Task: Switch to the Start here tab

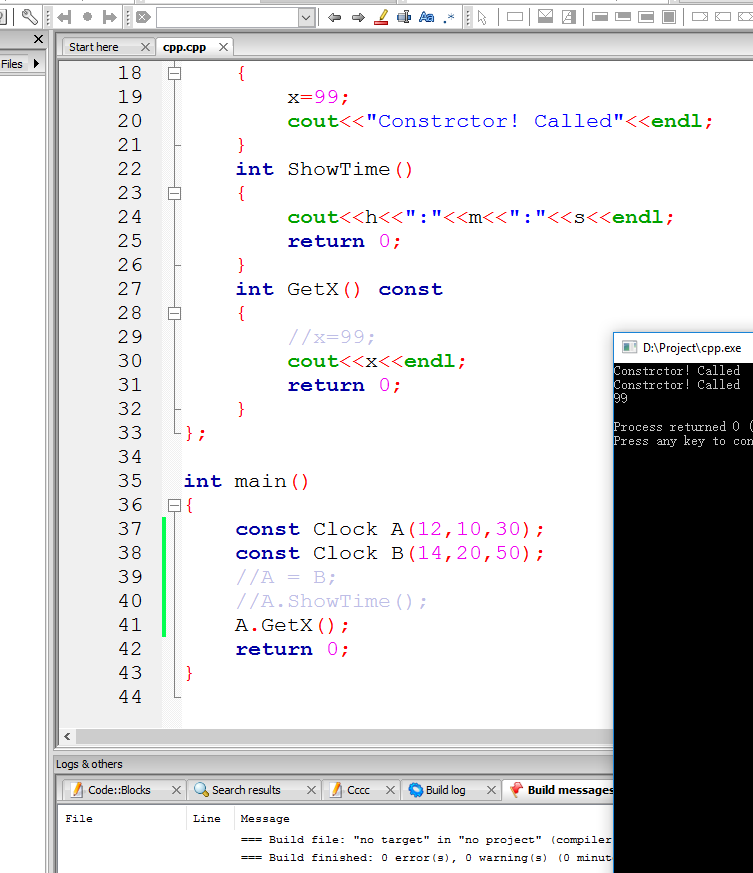Action: click(x=94, y=47)
